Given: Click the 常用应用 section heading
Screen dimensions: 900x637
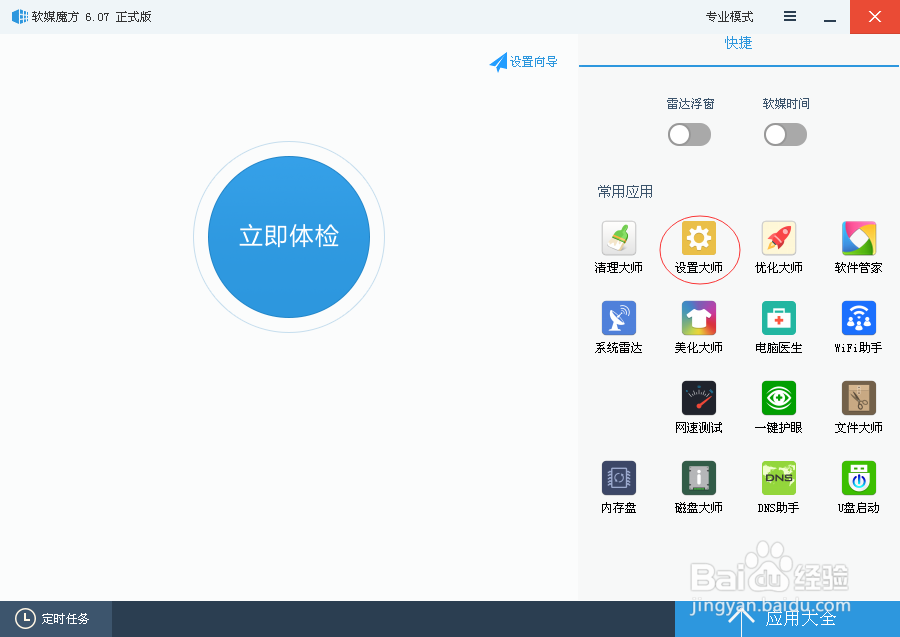Looking at the screenshot, I should [x=625, y=192].
